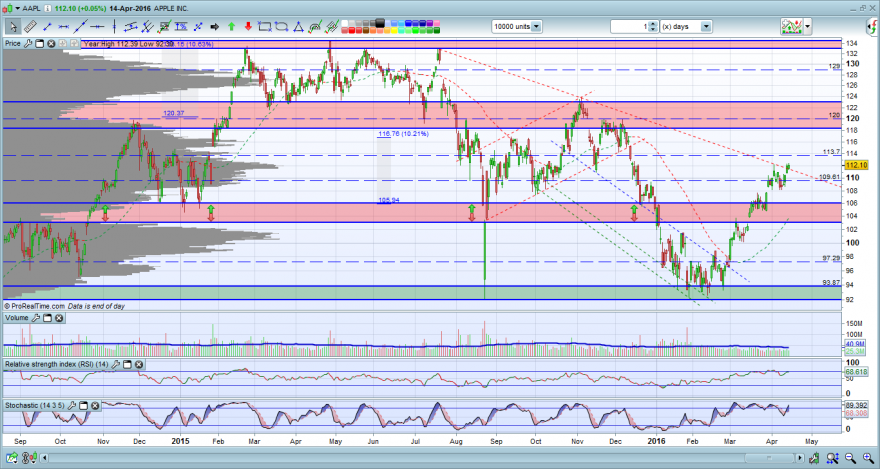880x469 pixels.
Task: Close the Volume indicator panel
Action: click(58, 318)
